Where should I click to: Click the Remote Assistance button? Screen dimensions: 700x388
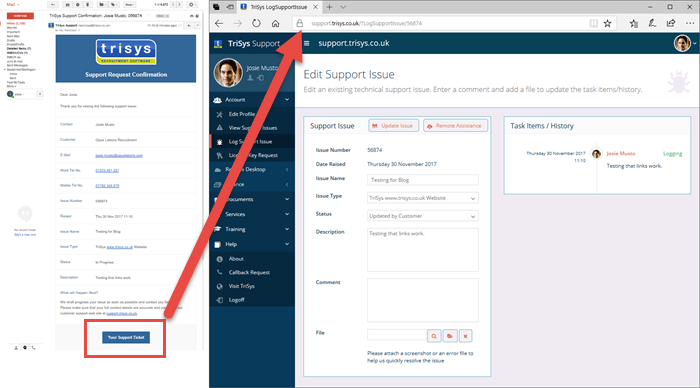point(455,126)
